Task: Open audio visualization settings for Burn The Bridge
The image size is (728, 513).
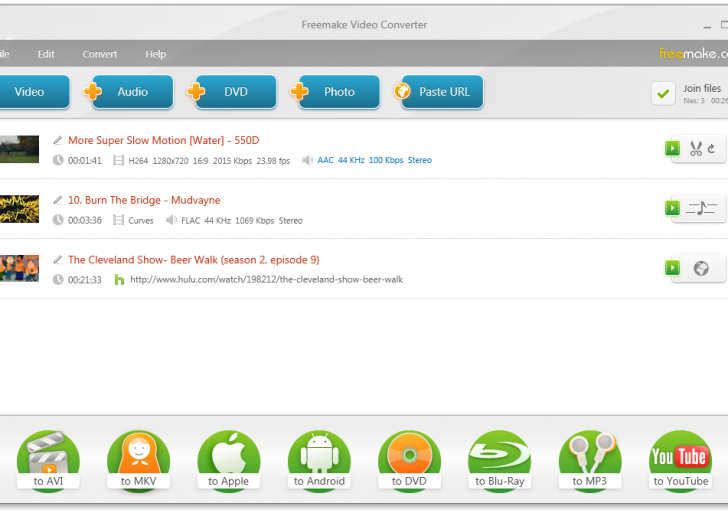Action: (x=701, y=208)
